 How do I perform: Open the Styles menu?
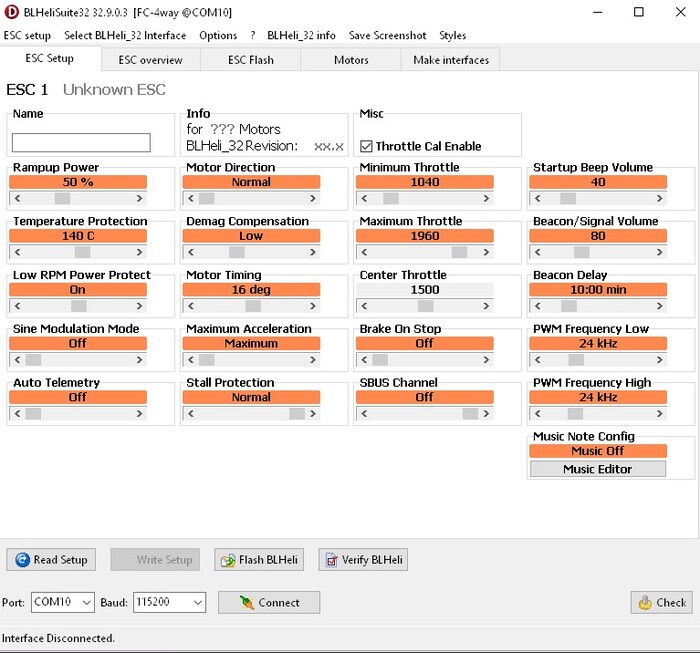pos(452,35)
